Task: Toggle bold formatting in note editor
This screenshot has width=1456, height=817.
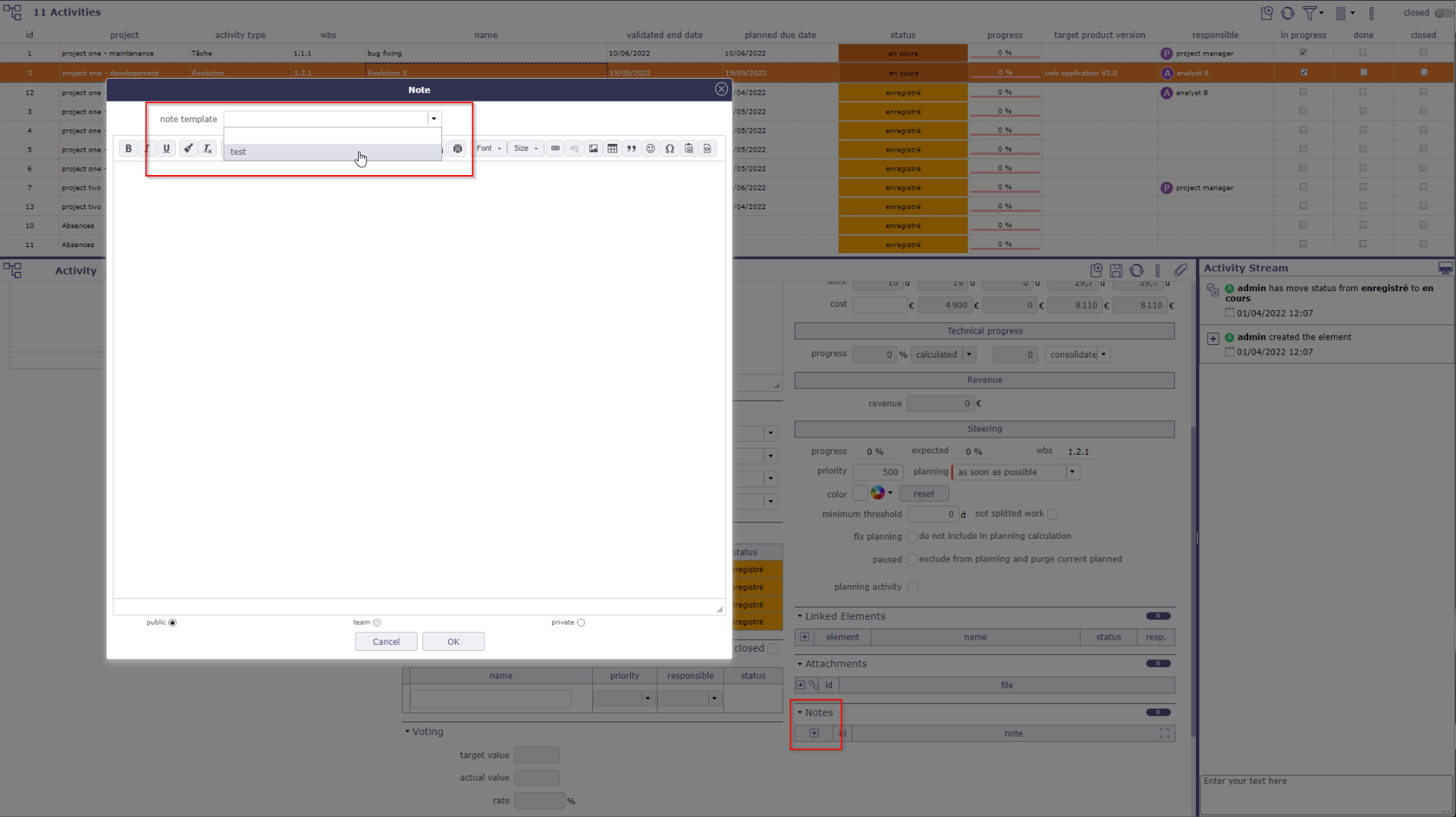Action: (128, 149)
